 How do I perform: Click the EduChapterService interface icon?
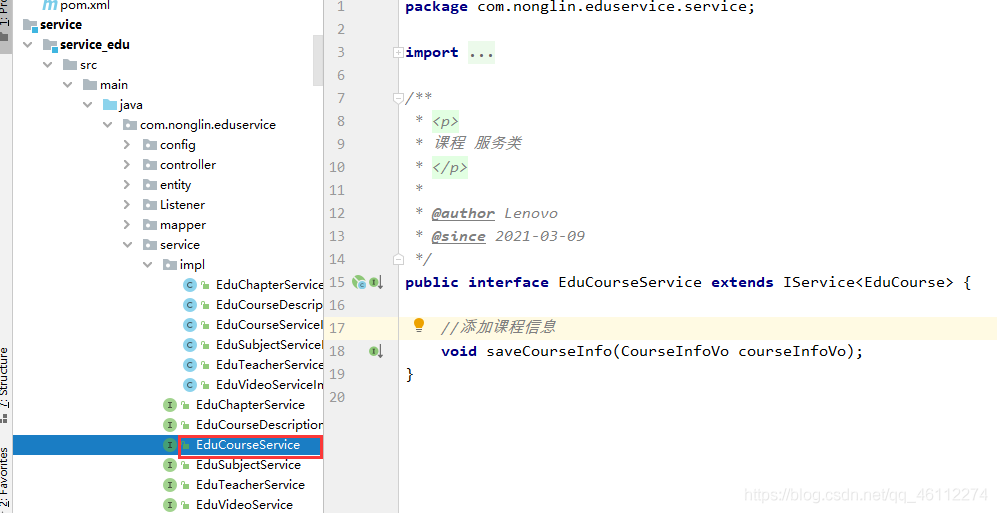click(169, 405)
